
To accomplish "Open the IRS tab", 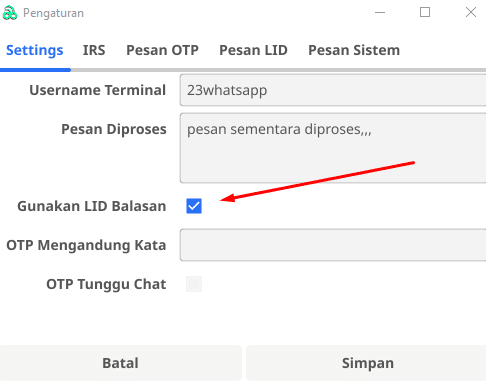I will click(94, 50).
